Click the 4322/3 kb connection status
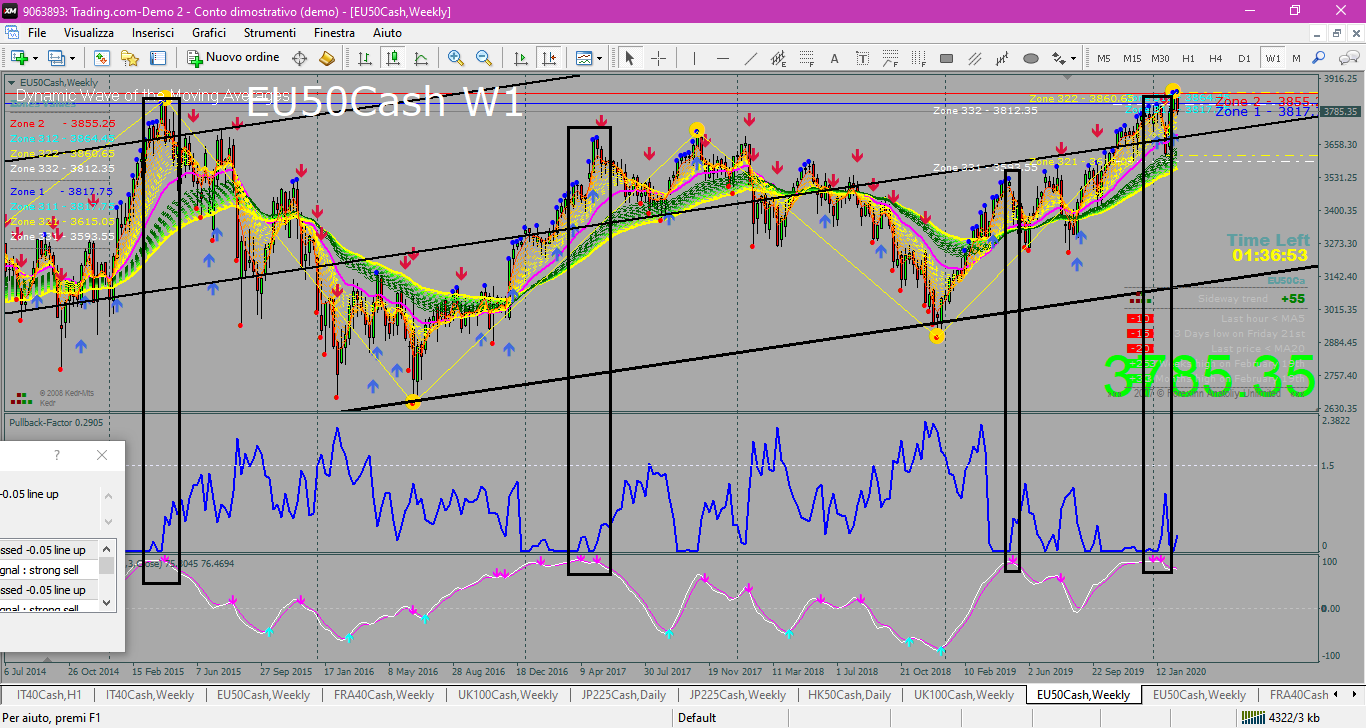1366x728 pixels. tap(1280, 717)
